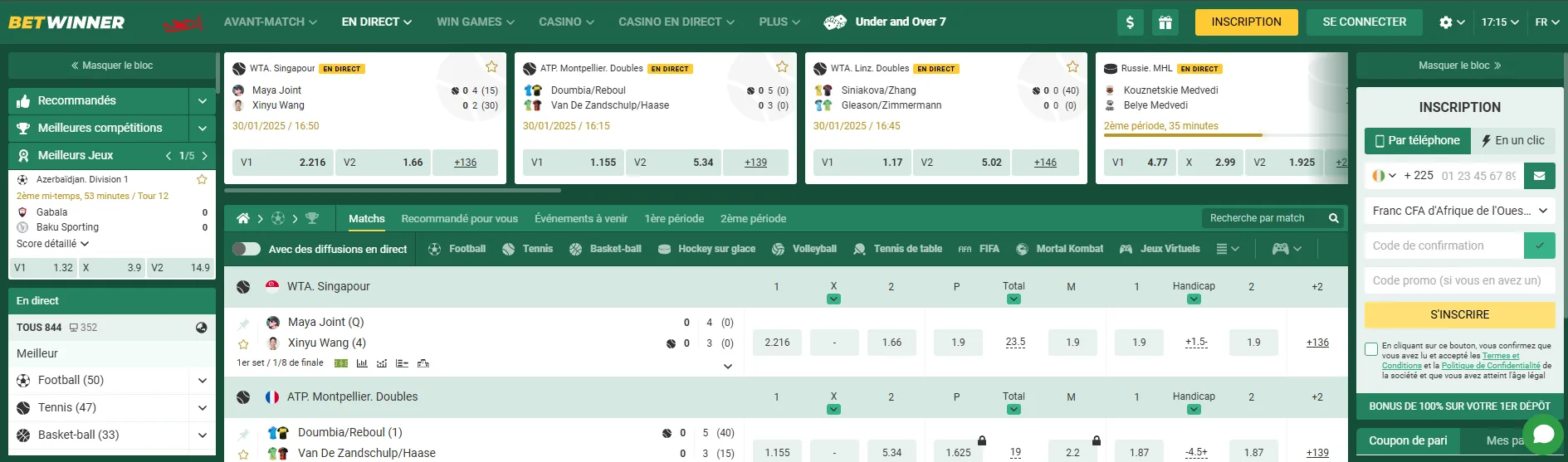The image size is (1568, 462).
Task: Open the settings gear menu
Action: [1452, 22]
